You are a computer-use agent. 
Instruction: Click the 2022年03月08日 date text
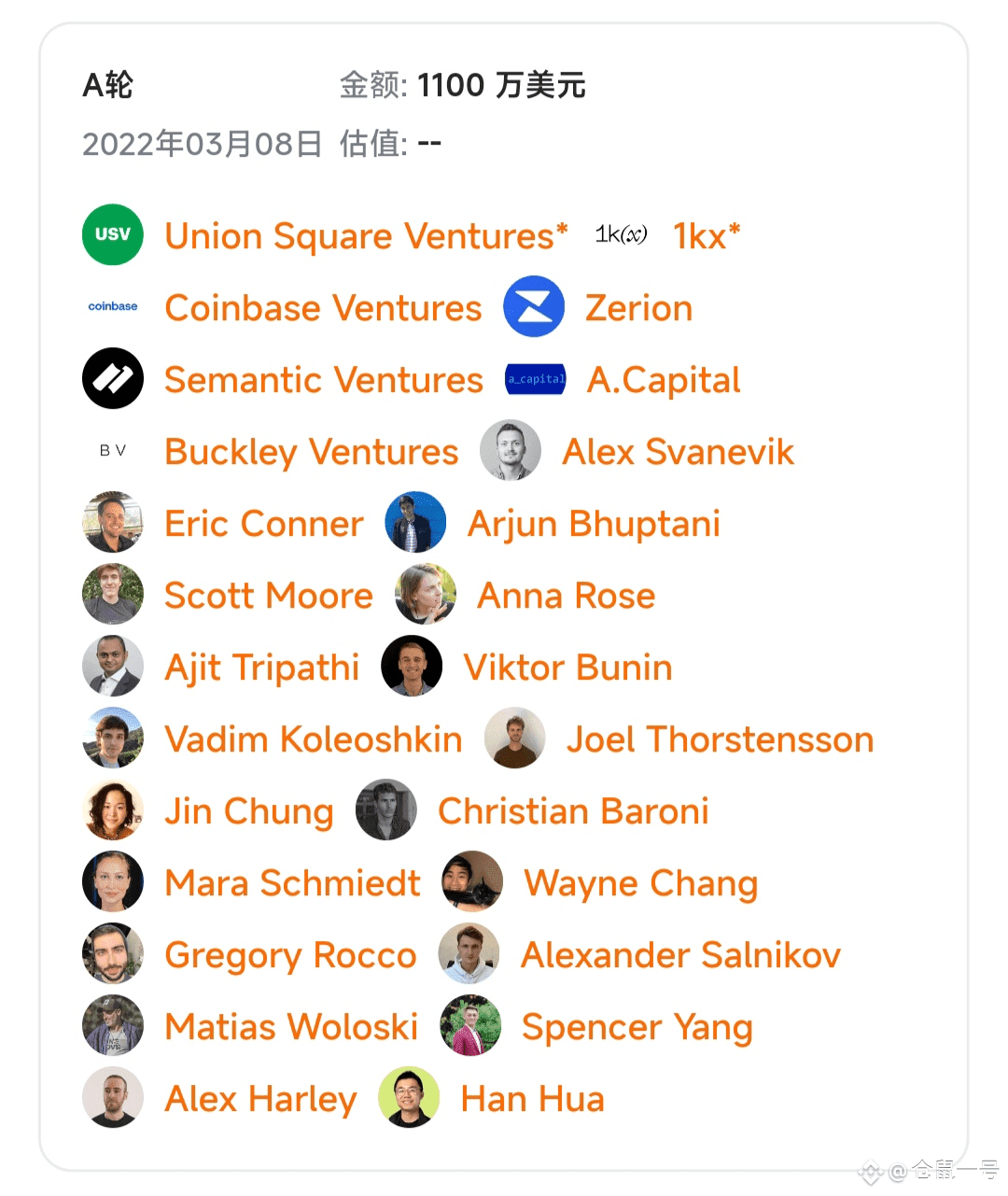[203, 144]
